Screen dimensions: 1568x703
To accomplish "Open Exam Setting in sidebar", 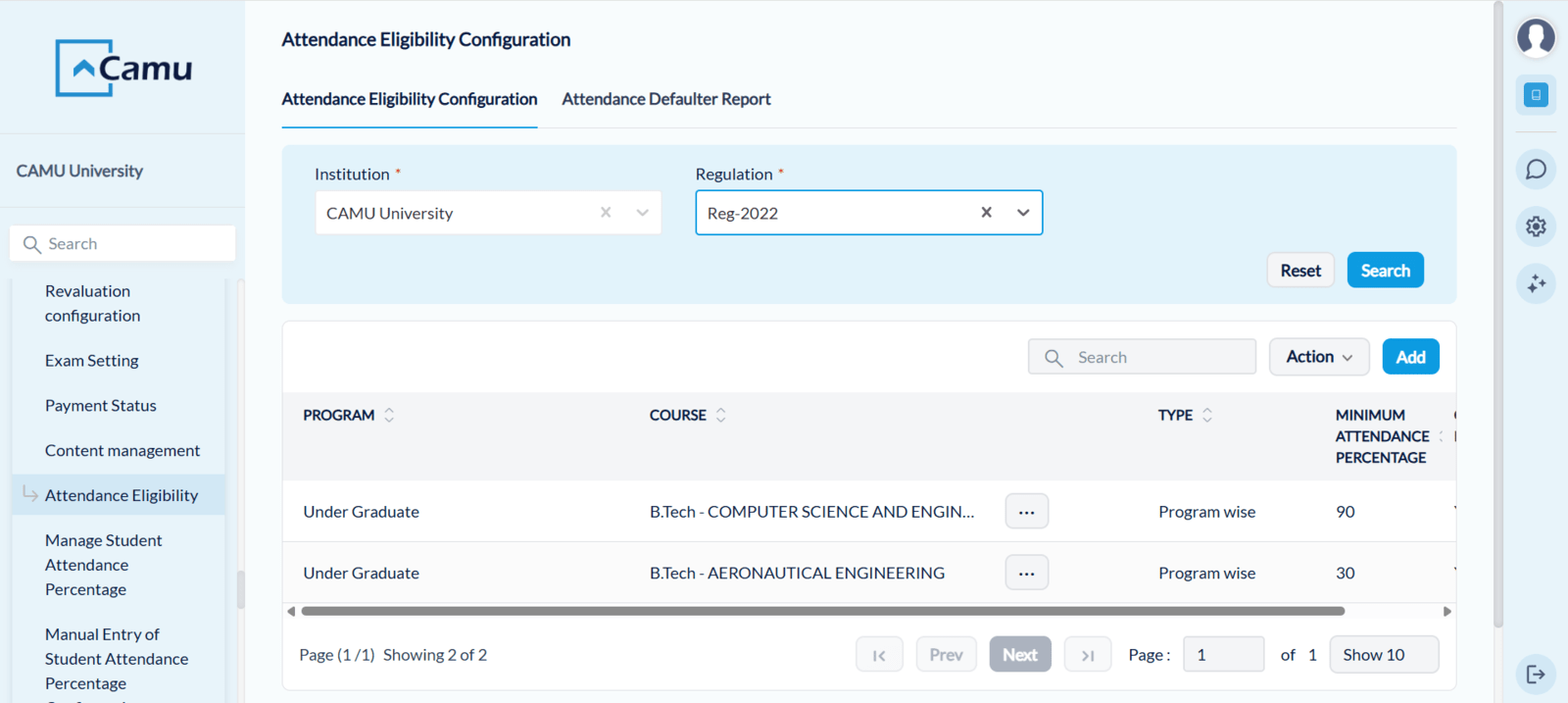I will tap(92, 361).
